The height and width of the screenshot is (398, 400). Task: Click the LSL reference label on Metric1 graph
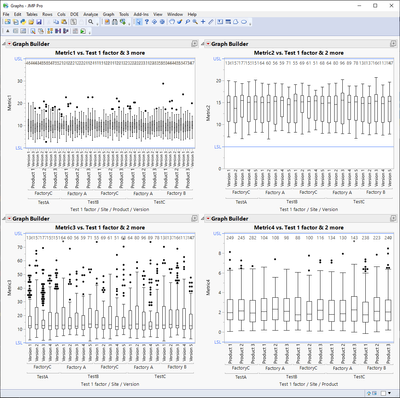(x=19, y=148)
